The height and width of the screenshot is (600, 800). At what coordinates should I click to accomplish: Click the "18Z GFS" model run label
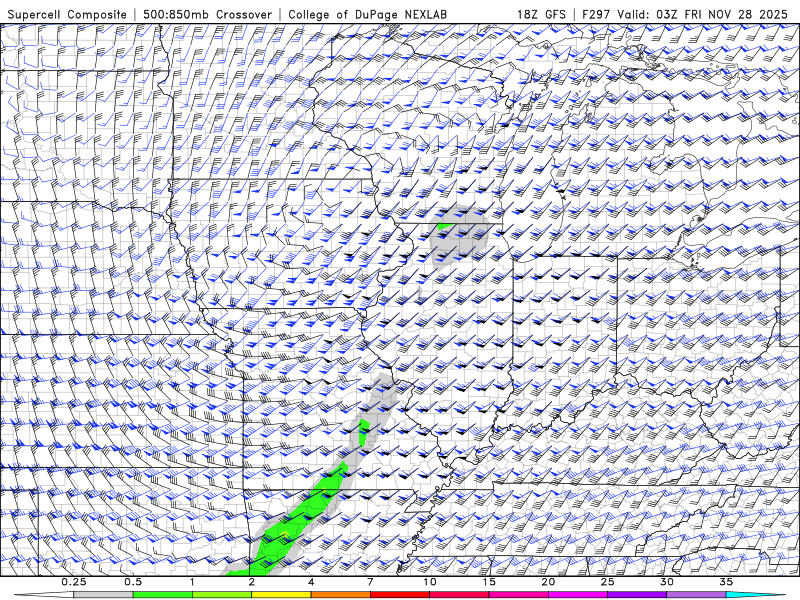(x=541, y=14)
